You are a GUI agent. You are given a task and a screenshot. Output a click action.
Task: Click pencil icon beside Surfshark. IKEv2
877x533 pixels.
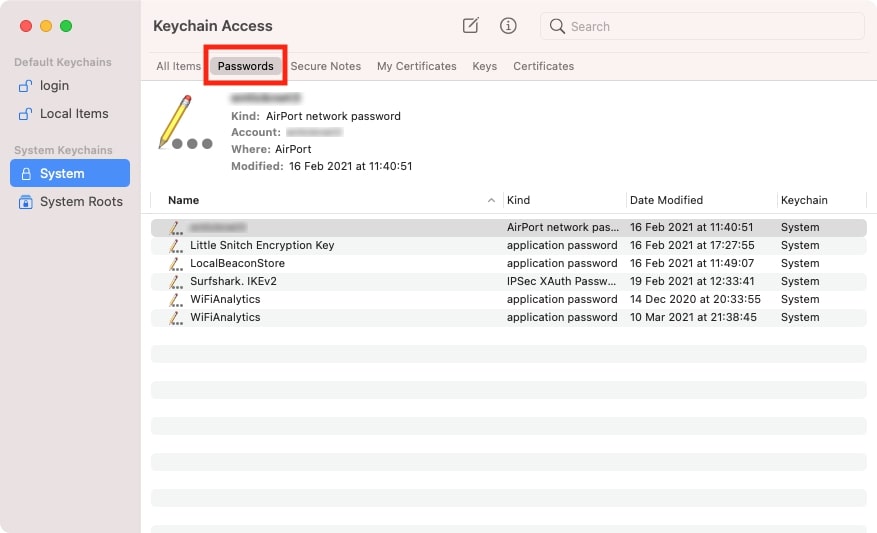[x=176, y=281]
